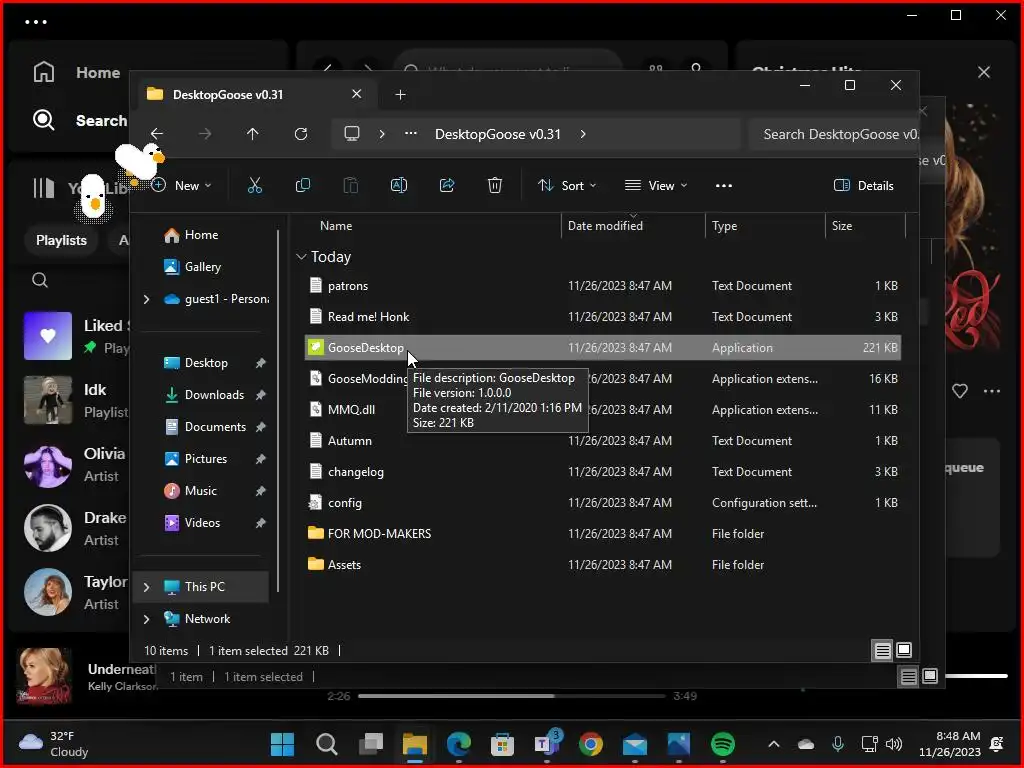
Task: Select the Spotify Playlists filter chip
Action: (61, 240)
